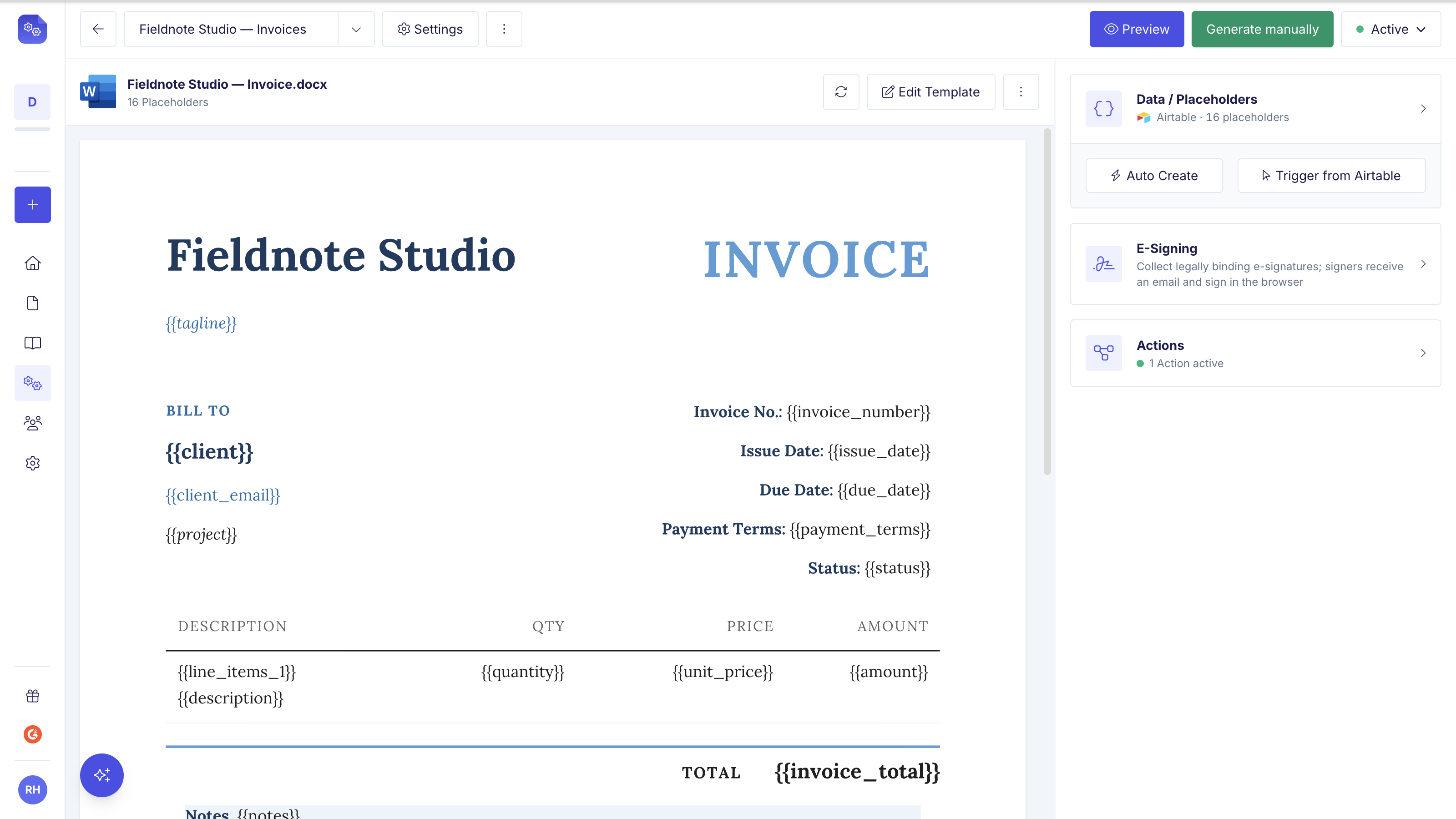
Task: Click the document preview vertical scrollbar
Action: tap(1047, 302)
